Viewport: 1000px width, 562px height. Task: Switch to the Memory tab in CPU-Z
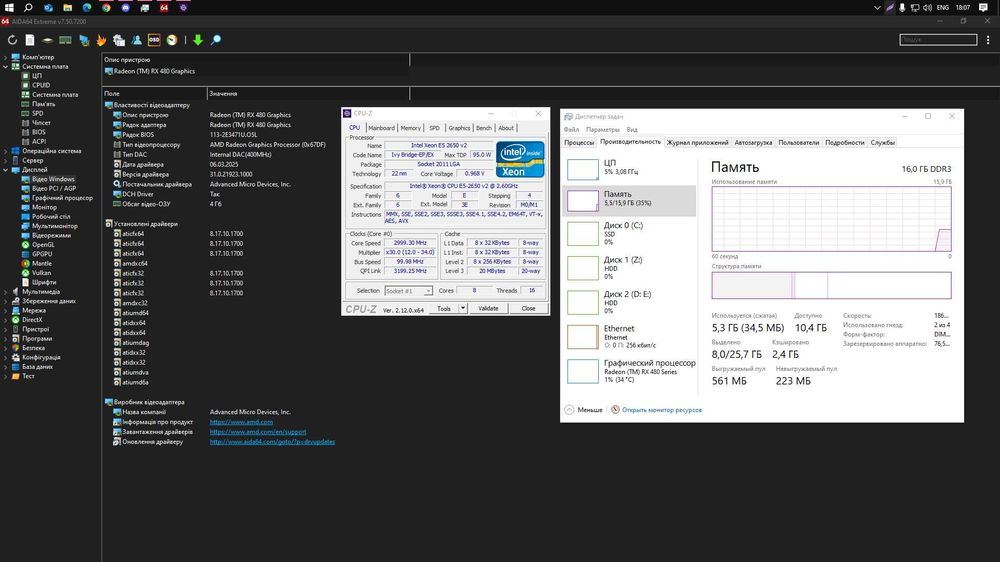[411, 128]
